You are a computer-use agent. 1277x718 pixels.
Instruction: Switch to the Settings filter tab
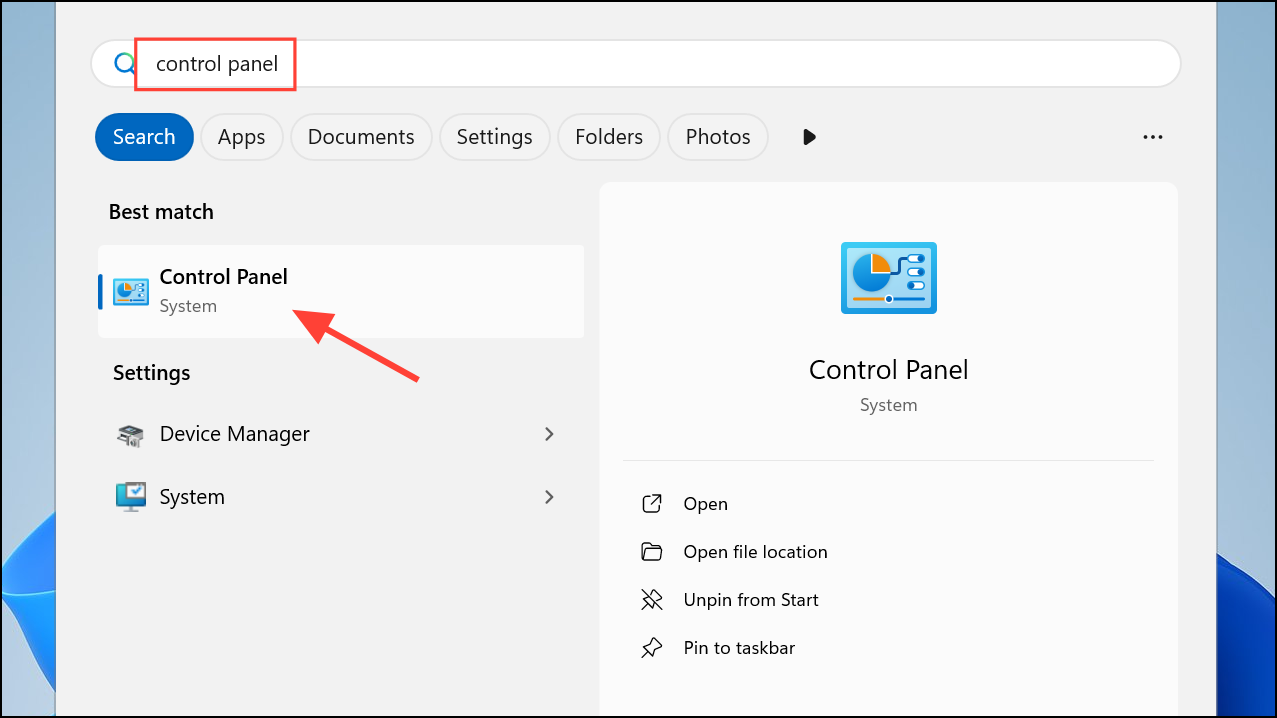click(495, 137)
